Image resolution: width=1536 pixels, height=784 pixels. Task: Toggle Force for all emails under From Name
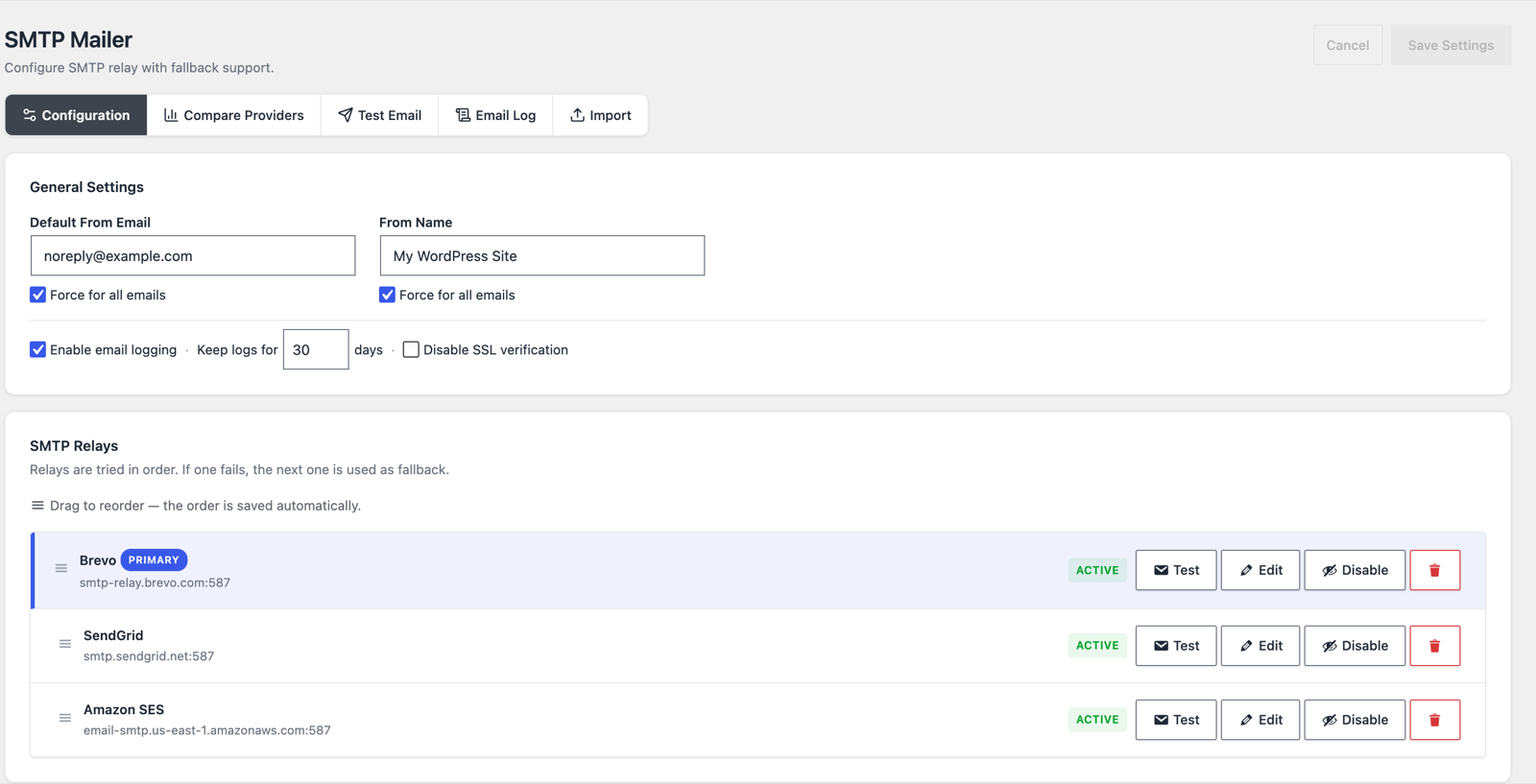[387, 295]
